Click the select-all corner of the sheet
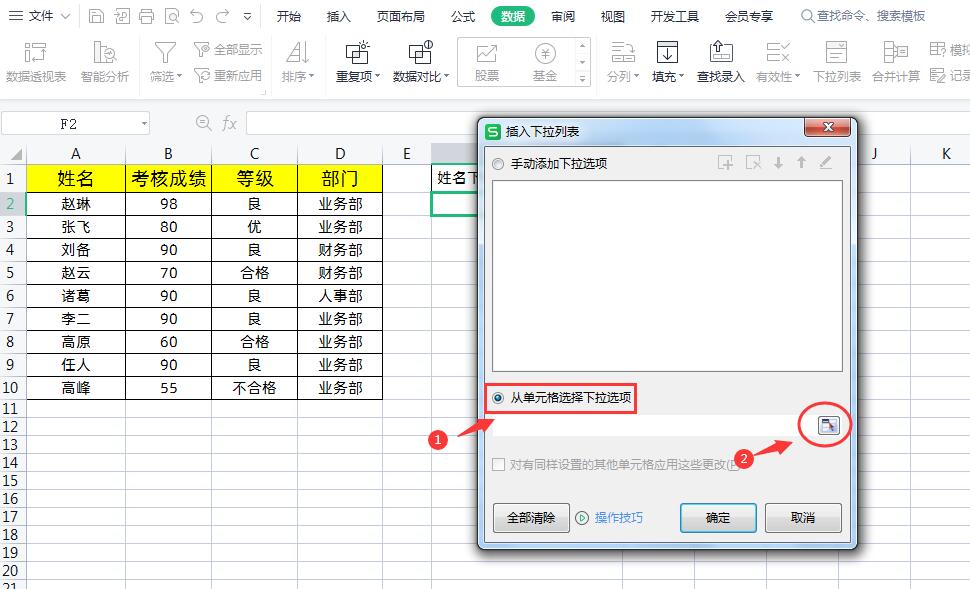Image resolution: width=970 pixels, height=589 pixels. click(x=13, y=153)
